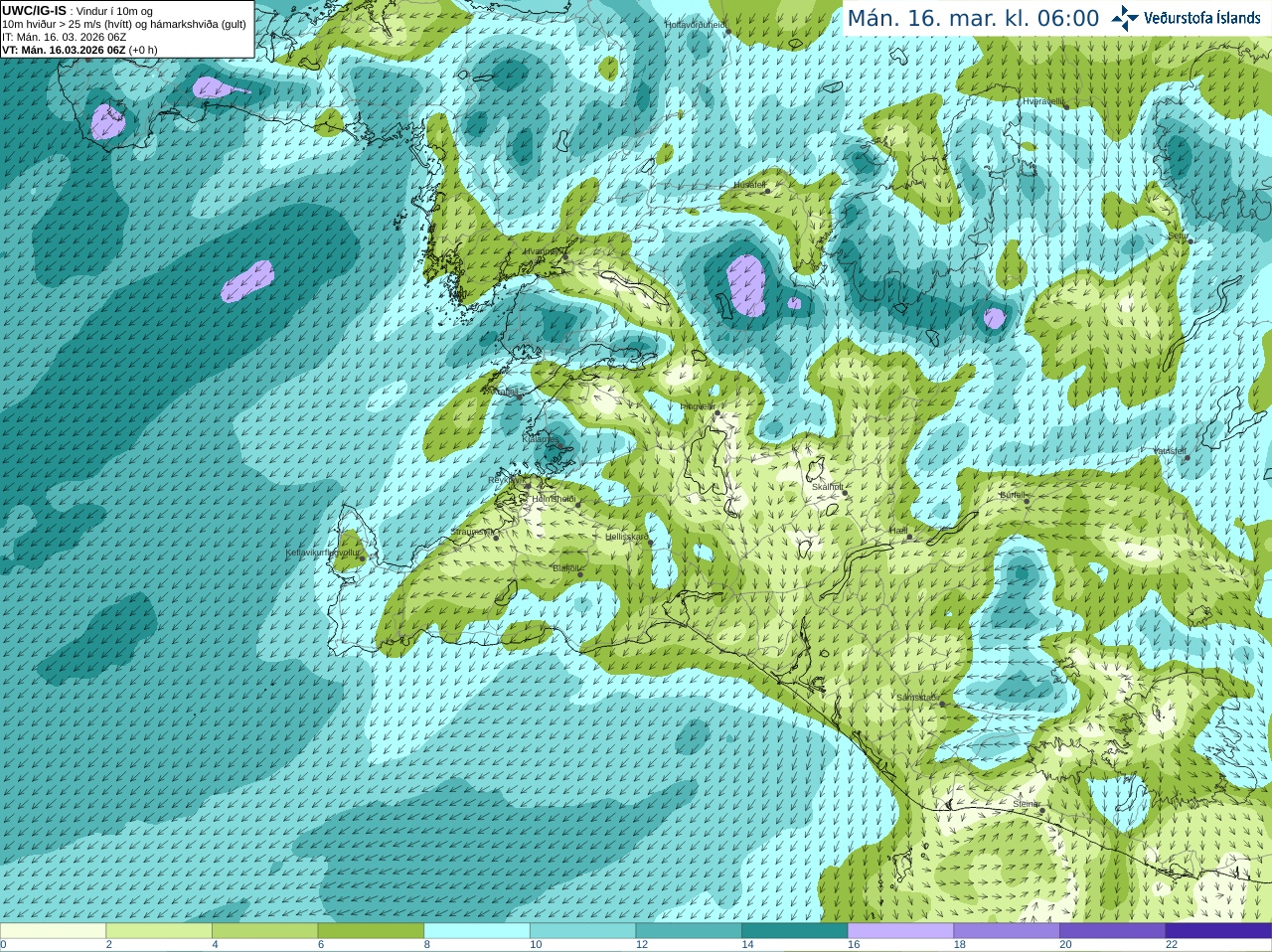Pick the 6–8 m/s olive green legend swatch
The image size is (1272, 952).
(x=371, y=931)
